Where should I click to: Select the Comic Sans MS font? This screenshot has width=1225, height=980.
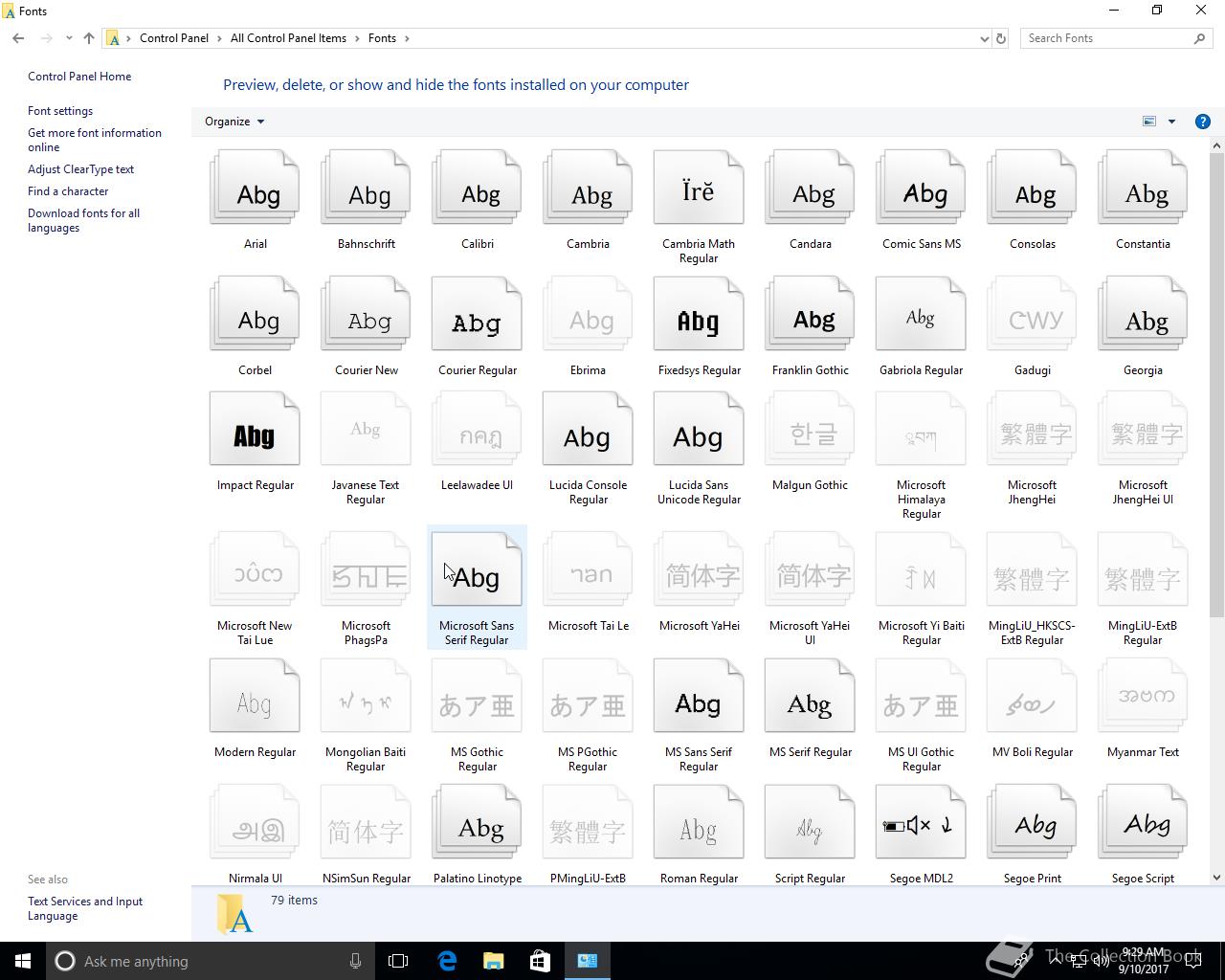click(921, 188)
